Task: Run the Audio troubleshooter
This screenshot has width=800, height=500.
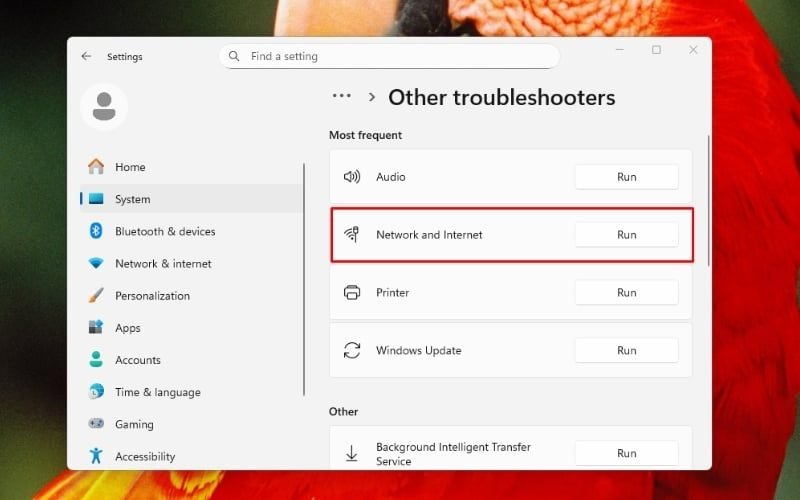Action: (627, 177)
